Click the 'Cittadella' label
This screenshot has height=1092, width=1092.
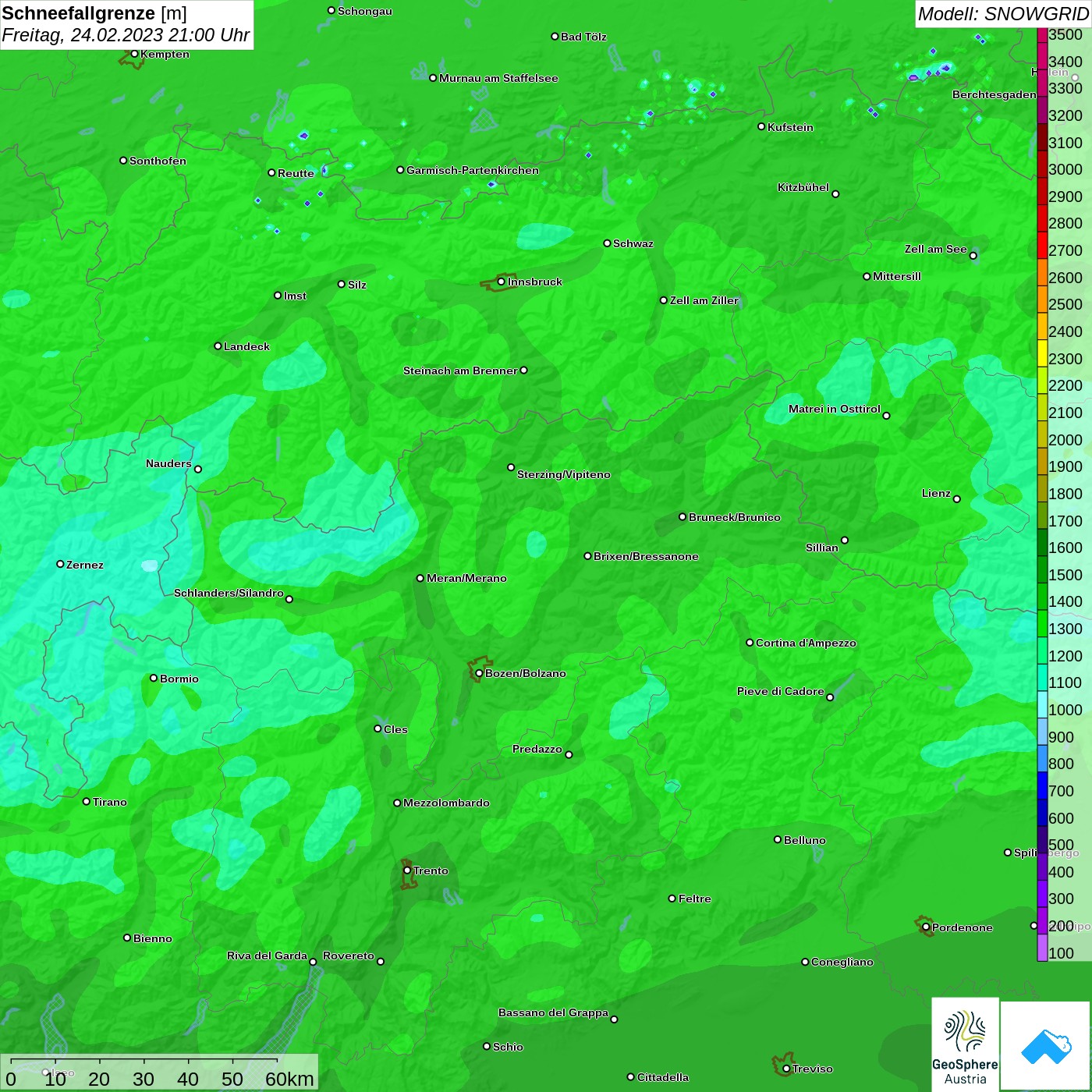(663, 1077)
